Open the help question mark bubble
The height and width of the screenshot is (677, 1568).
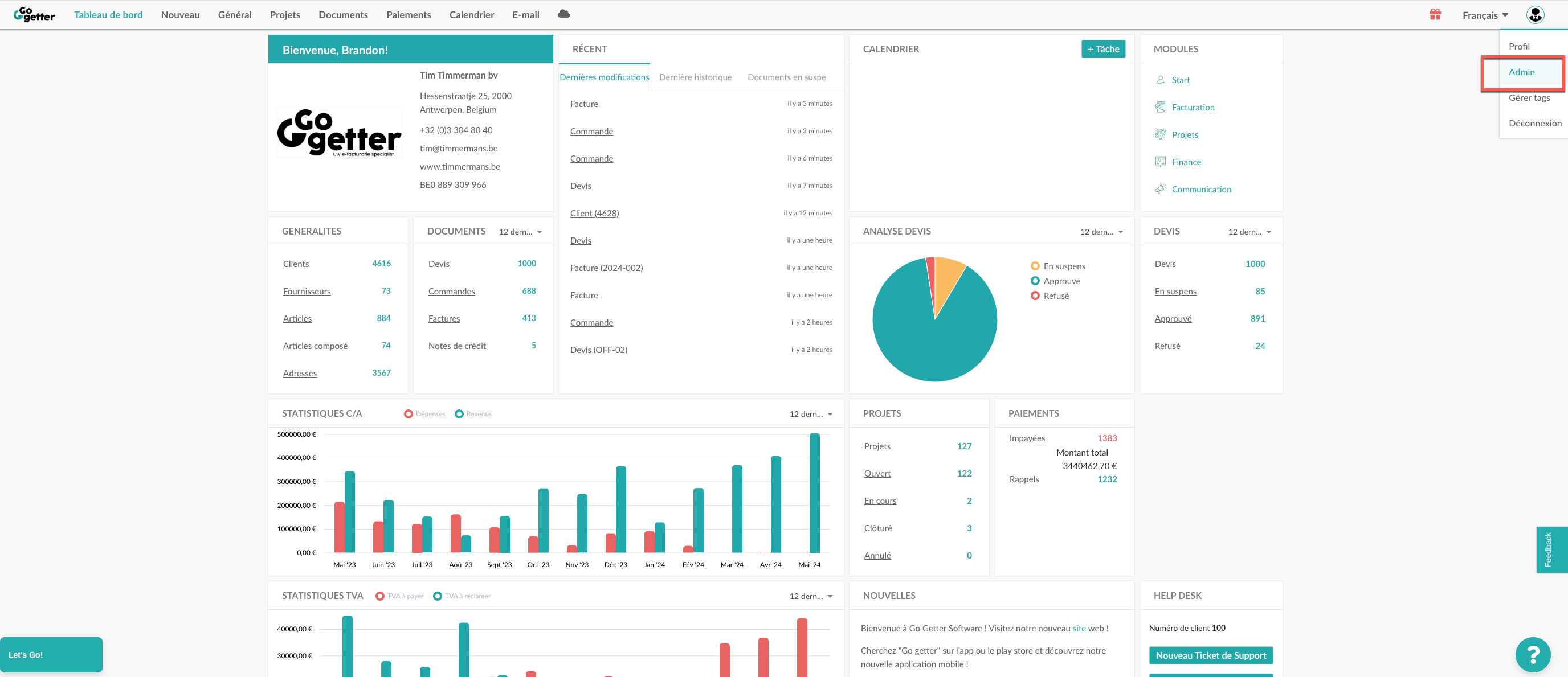(x=1532, y=654)
